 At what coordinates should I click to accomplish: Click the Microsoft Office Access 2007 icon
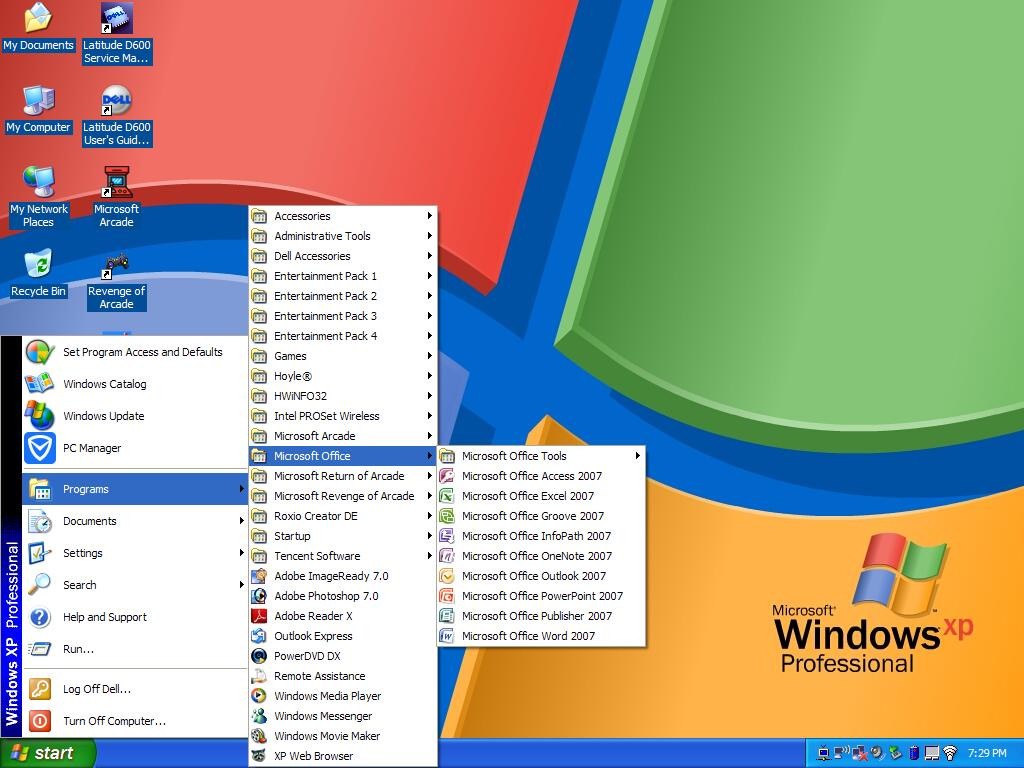(447, 476)
